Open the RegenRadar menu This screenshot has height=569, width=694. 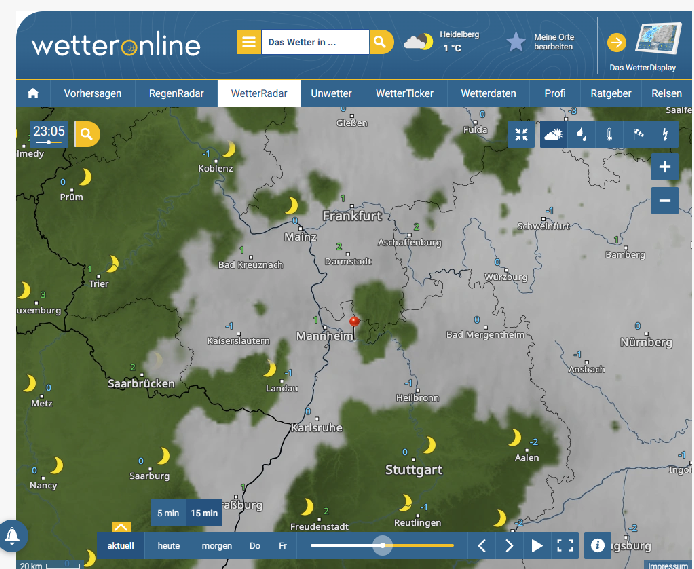coord(176,93)
